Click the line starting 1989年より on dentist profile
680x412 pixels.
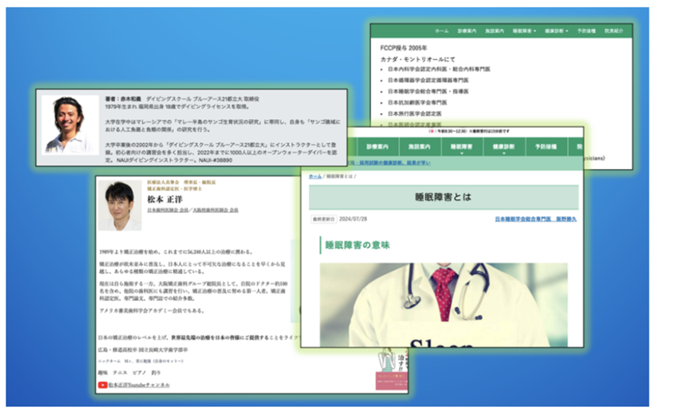coord(176,252)
